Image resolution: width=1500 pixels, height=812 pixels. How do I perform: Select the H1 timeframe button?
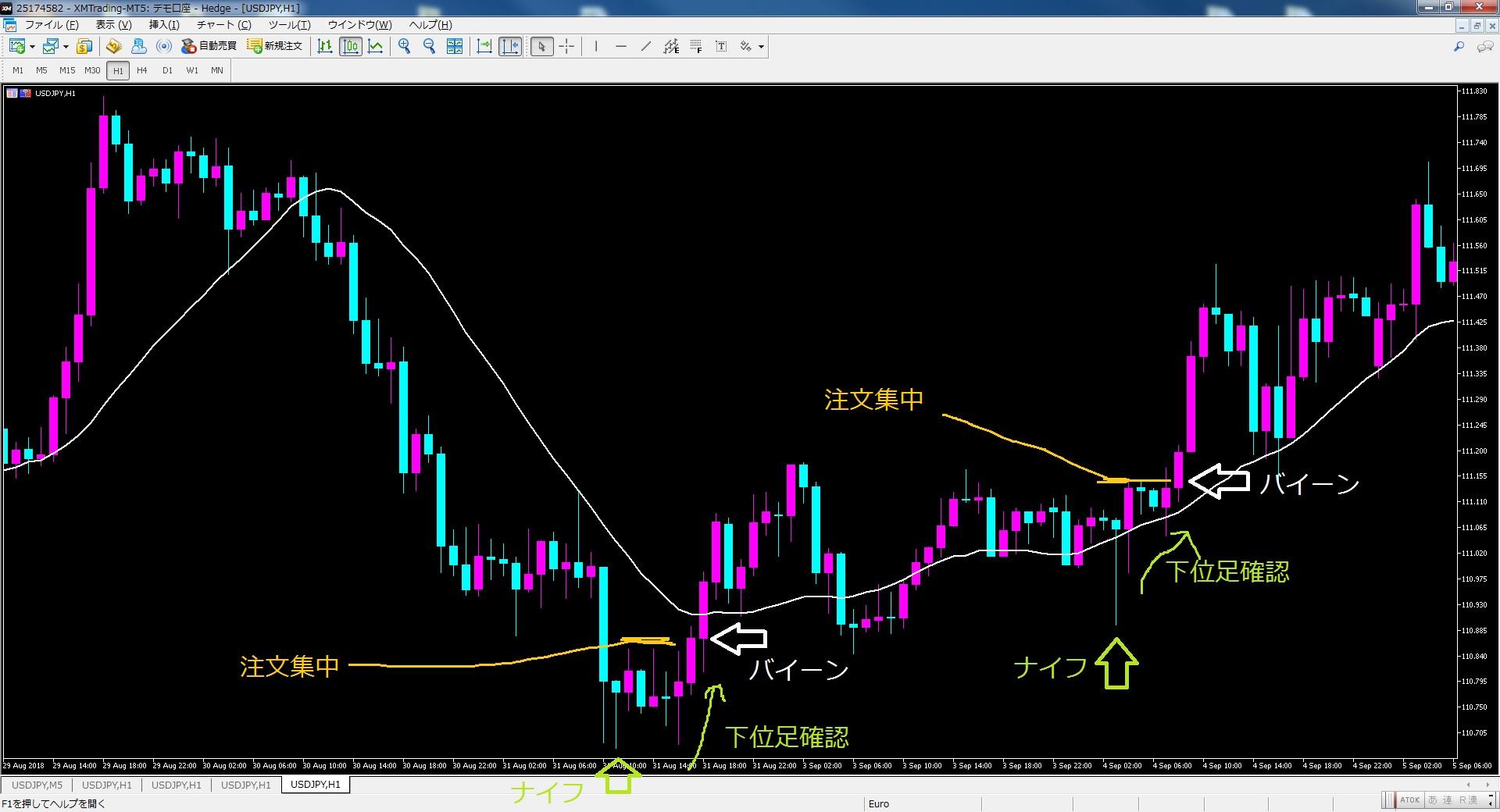(118, 70)
